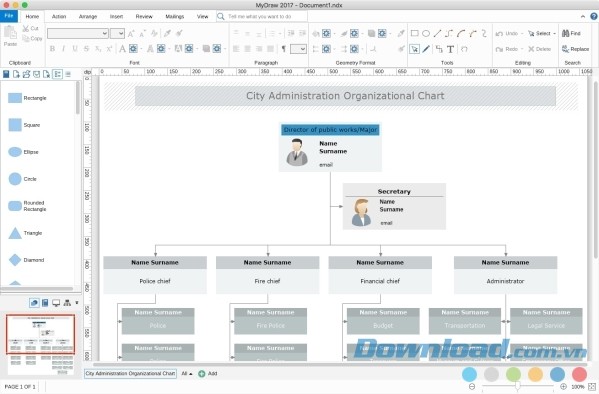Open the paragraph direction combo box

pos(298,49)
